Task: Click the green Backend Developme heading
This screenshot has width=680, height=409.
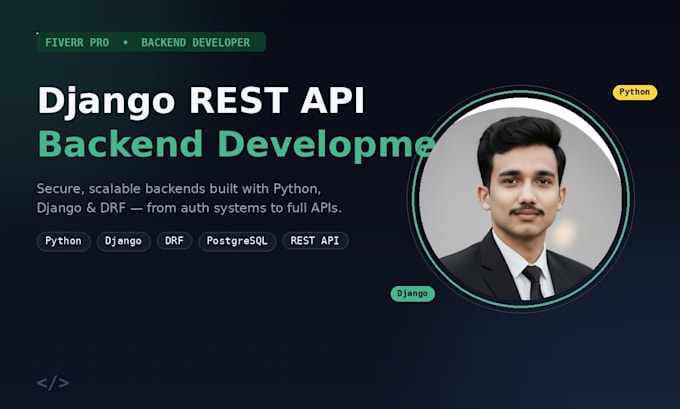Action: [x=236, y=145]
